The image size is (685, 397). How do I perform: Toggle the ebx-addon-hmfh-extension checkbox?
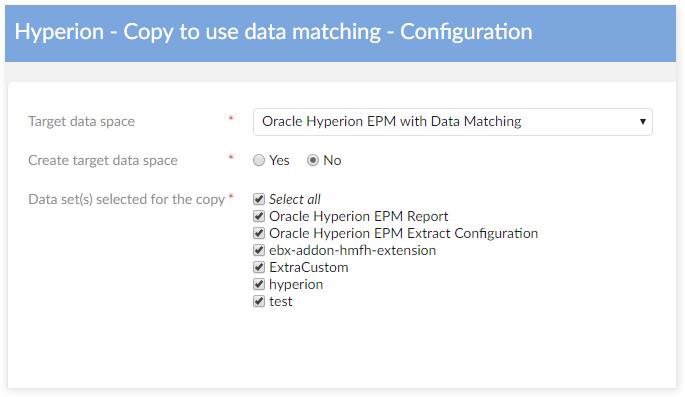(x=259, y=250)
